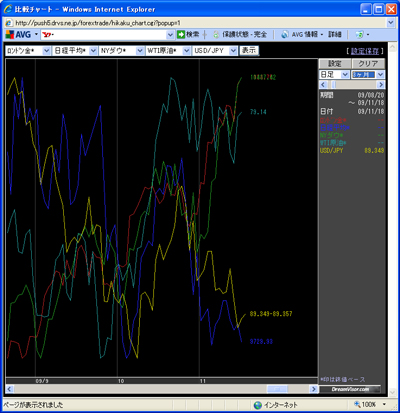Viewport: 400px width, 413px height.
Task: Open the ロンドン金 instrument dropdown
Action: pyautogui.click(x=28, y=51)
